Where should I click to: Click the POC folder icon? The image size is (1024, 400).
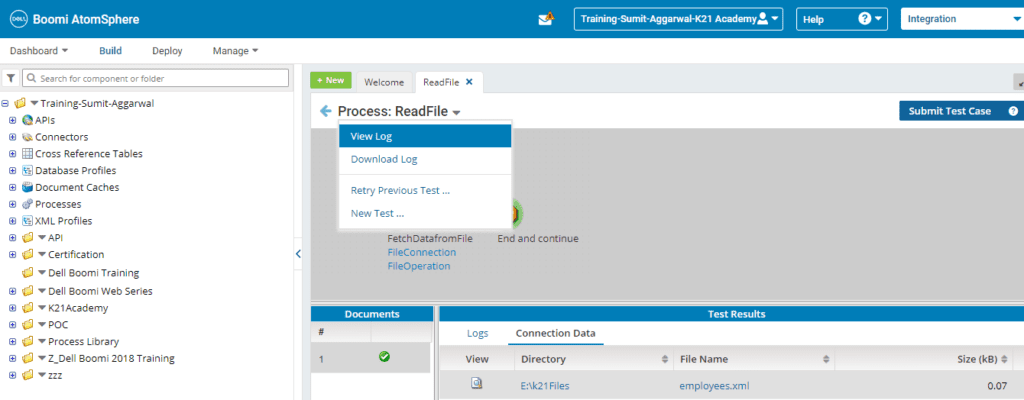pos(27,325)
